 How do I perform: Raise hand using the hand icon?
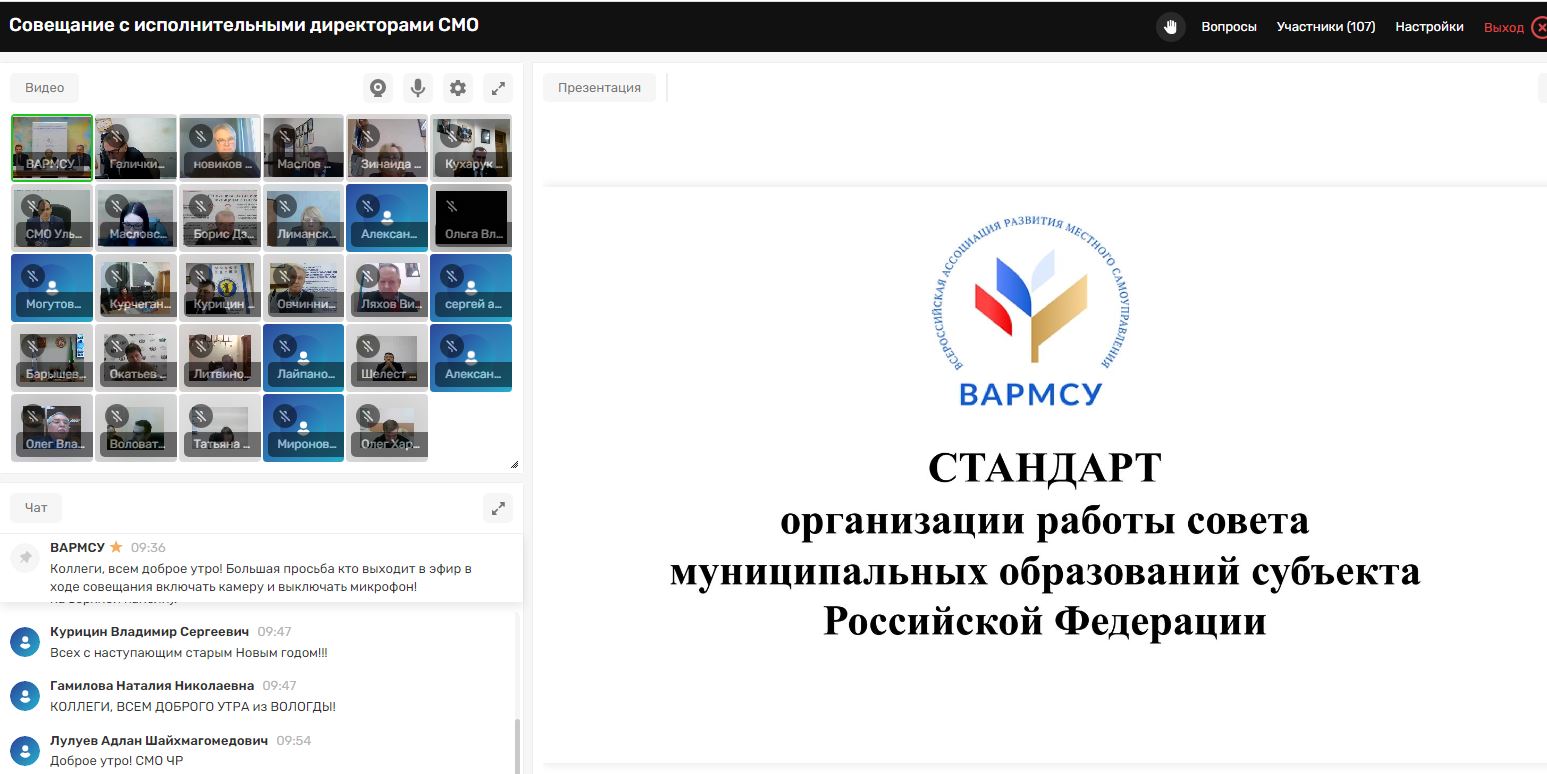1170,27
